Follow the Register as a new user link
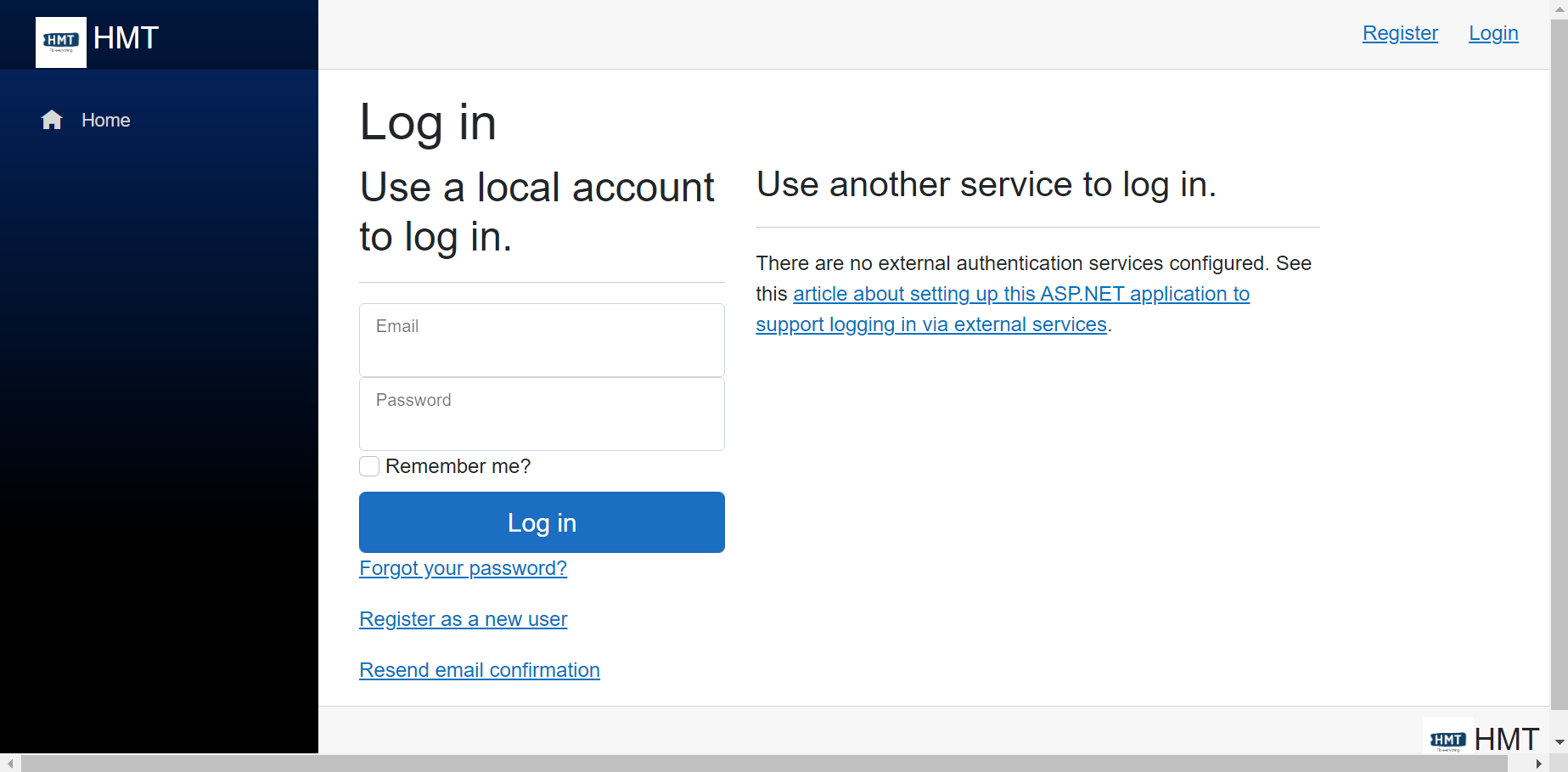 click(463, 619)
